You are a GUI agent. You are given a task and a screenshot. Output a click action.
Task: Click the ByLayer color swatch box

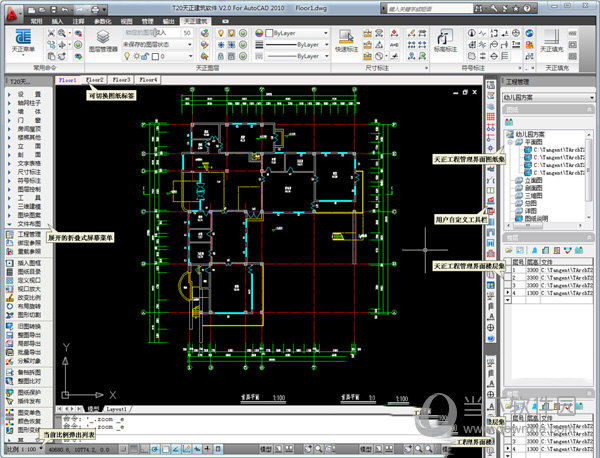[269, 33]
